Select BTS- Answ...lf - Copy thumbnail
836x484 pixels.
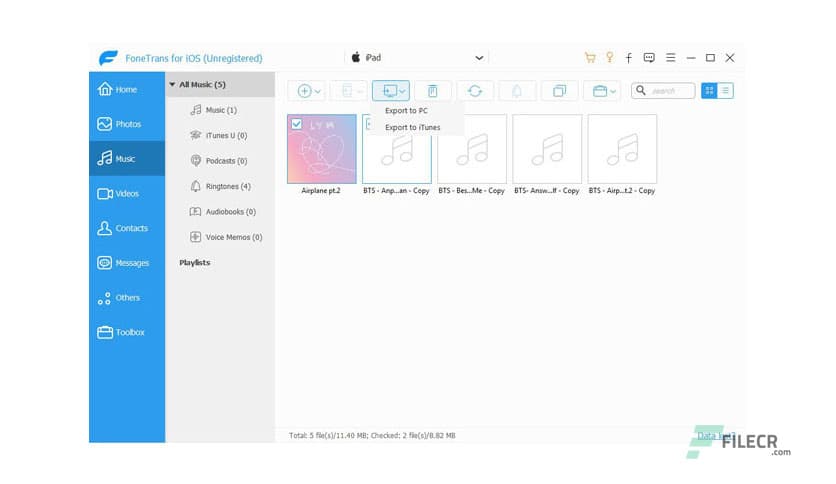coord(547,149)
